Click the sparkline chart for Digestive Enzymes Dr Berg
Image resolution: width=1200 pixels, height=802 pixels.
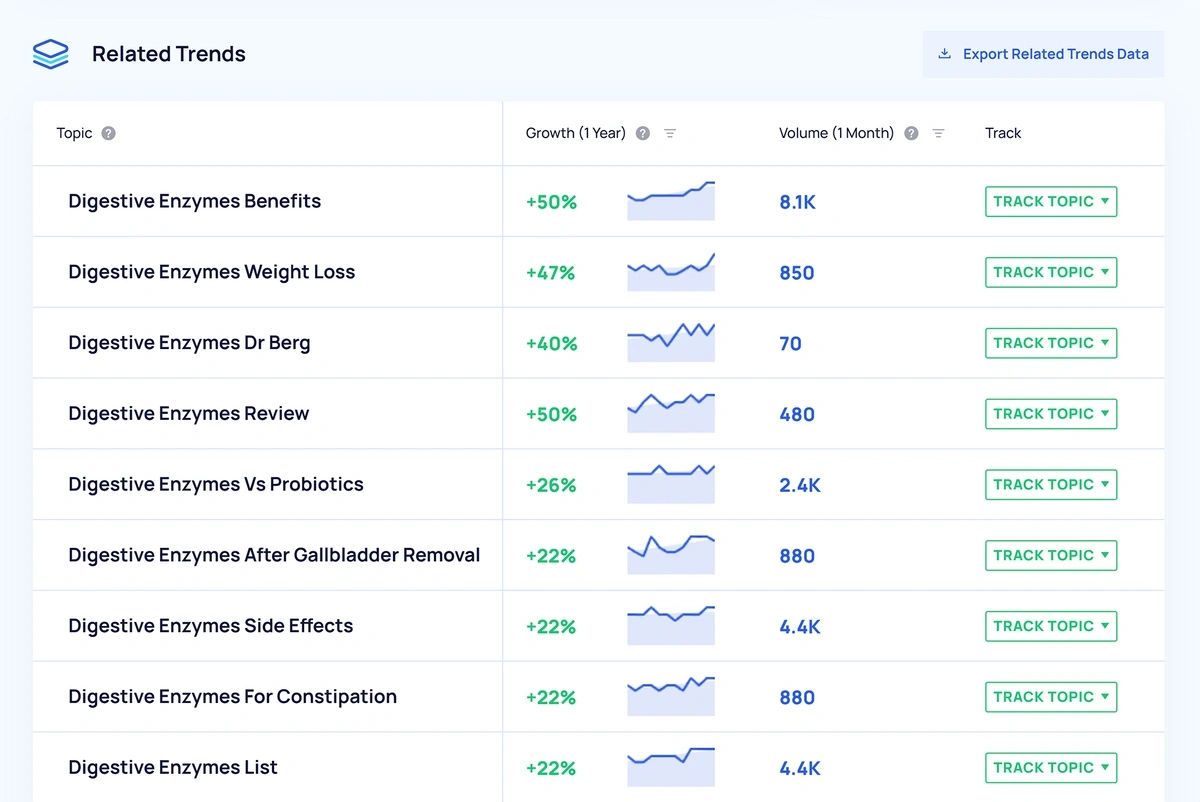[671, 343]
